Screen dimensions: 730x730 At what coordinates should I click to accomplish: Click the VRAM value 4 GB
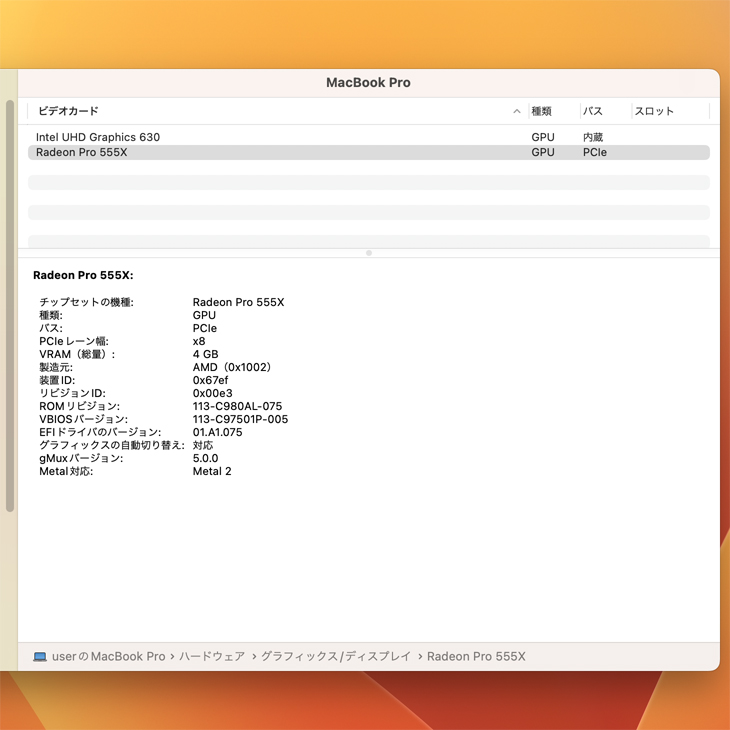205,354
